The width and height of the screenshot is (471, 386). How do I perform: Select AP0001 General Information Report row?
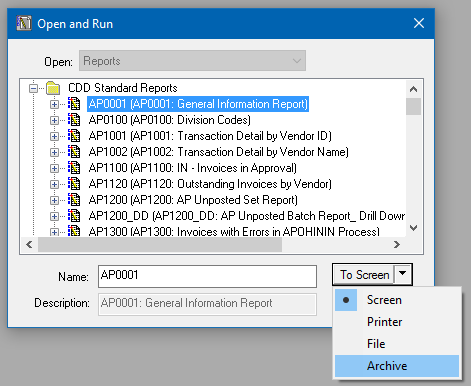[198, 104]
